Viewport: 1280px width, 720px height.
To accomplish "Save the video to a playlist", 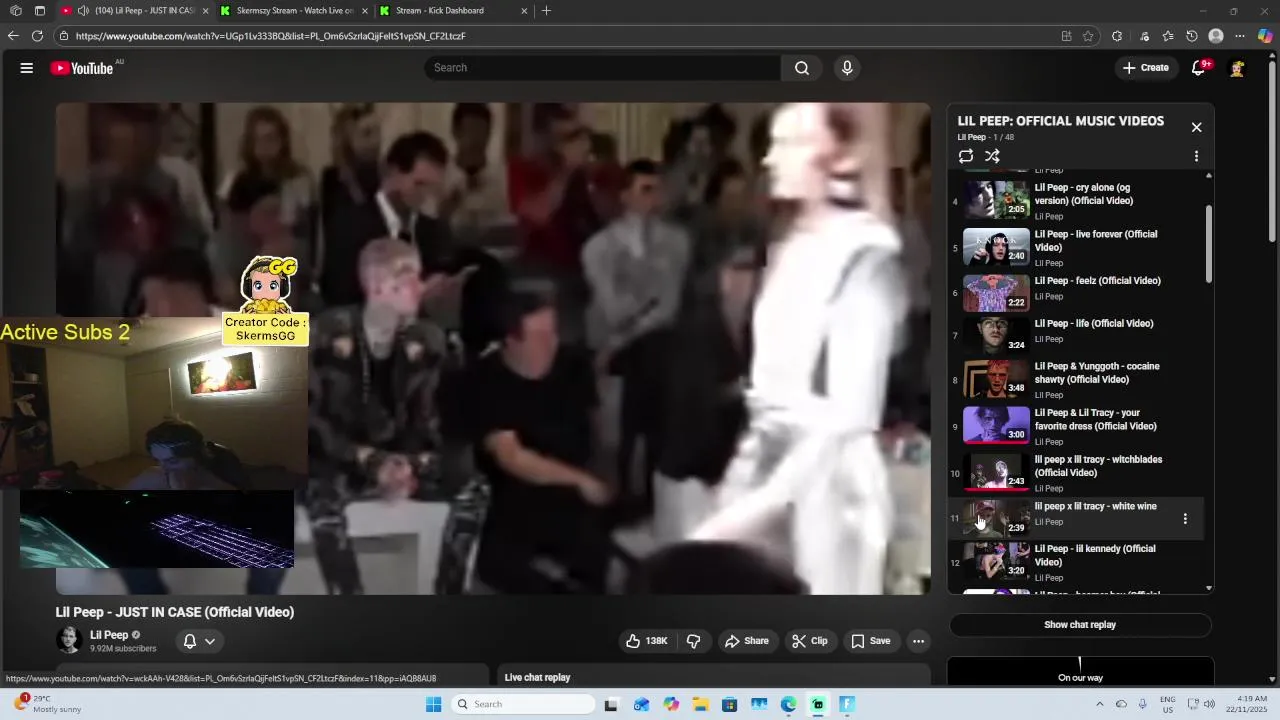I will tap(870, 641).
